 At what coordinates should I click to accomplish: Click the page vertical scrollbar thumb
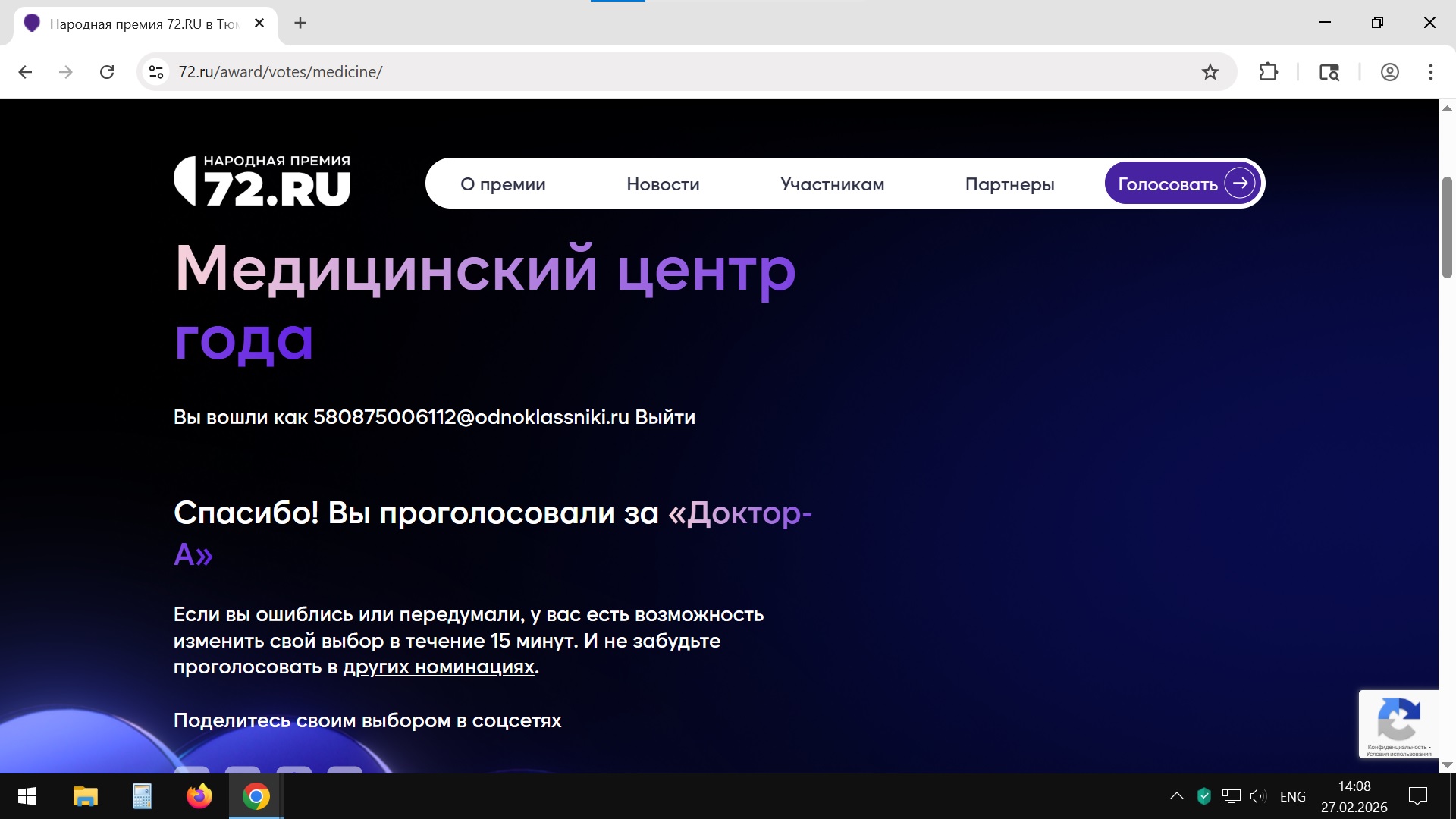[x=1447, y=227]
